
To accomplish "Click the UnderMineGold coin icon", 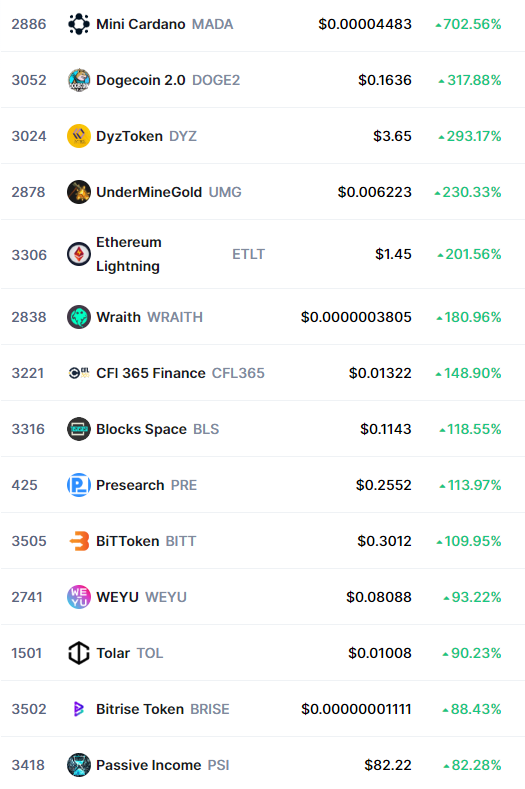I will [x=79, y=192].
